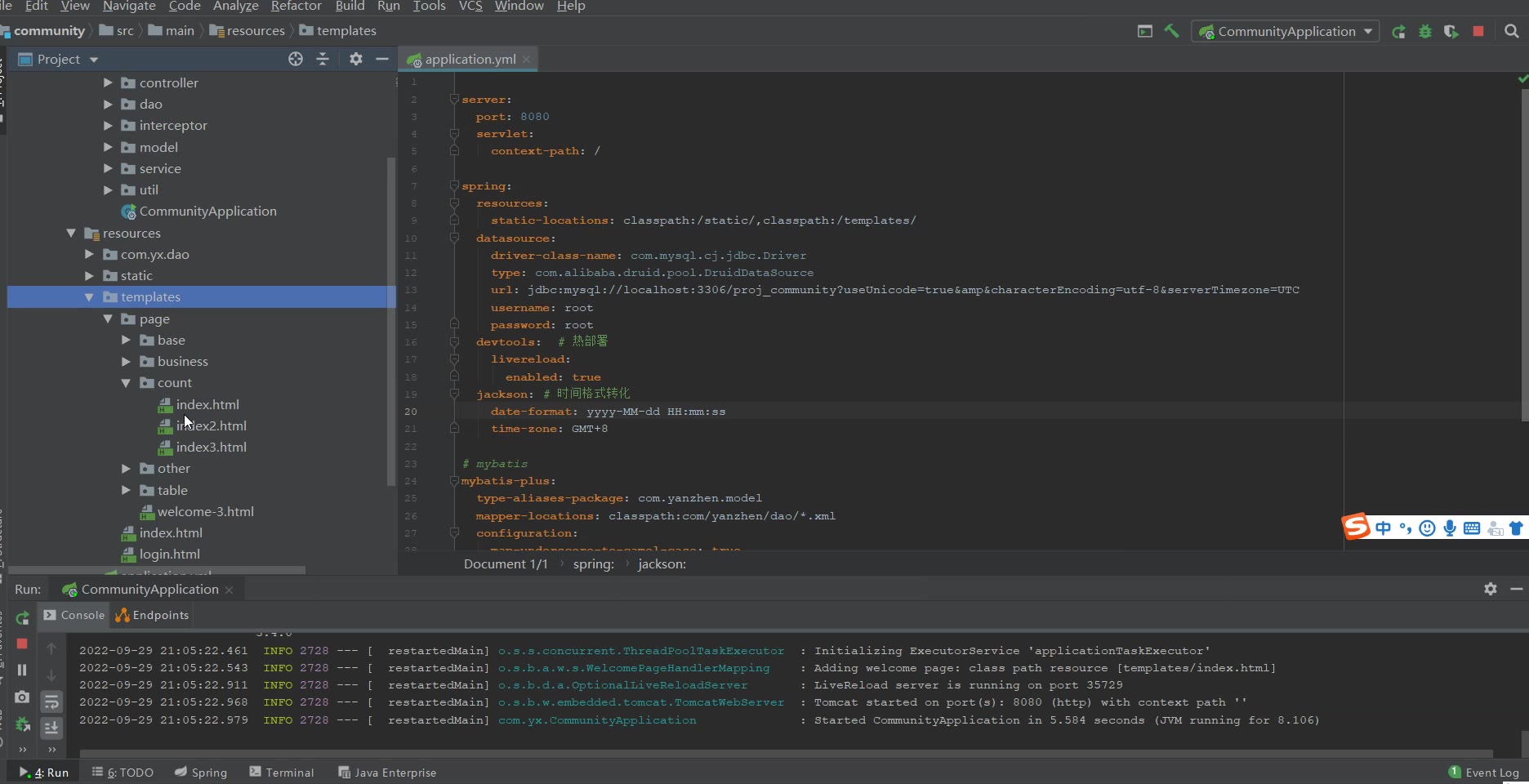The image size is (1529, 784).
Task: Open the Refactor menu
Action: click(x=296, y=7)
